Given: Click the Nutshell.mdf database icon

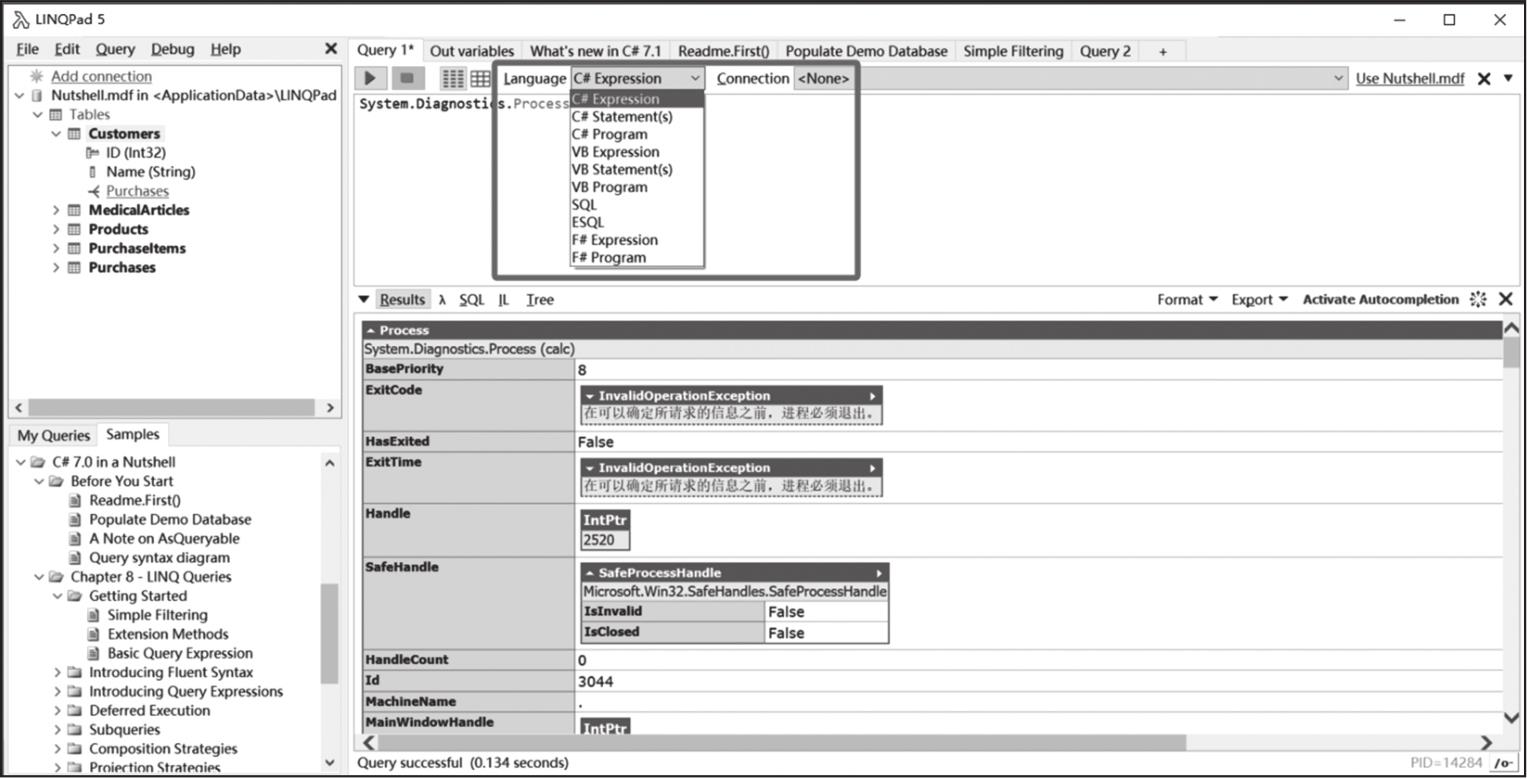Looking at the screenshot, I should click(37, 95).
